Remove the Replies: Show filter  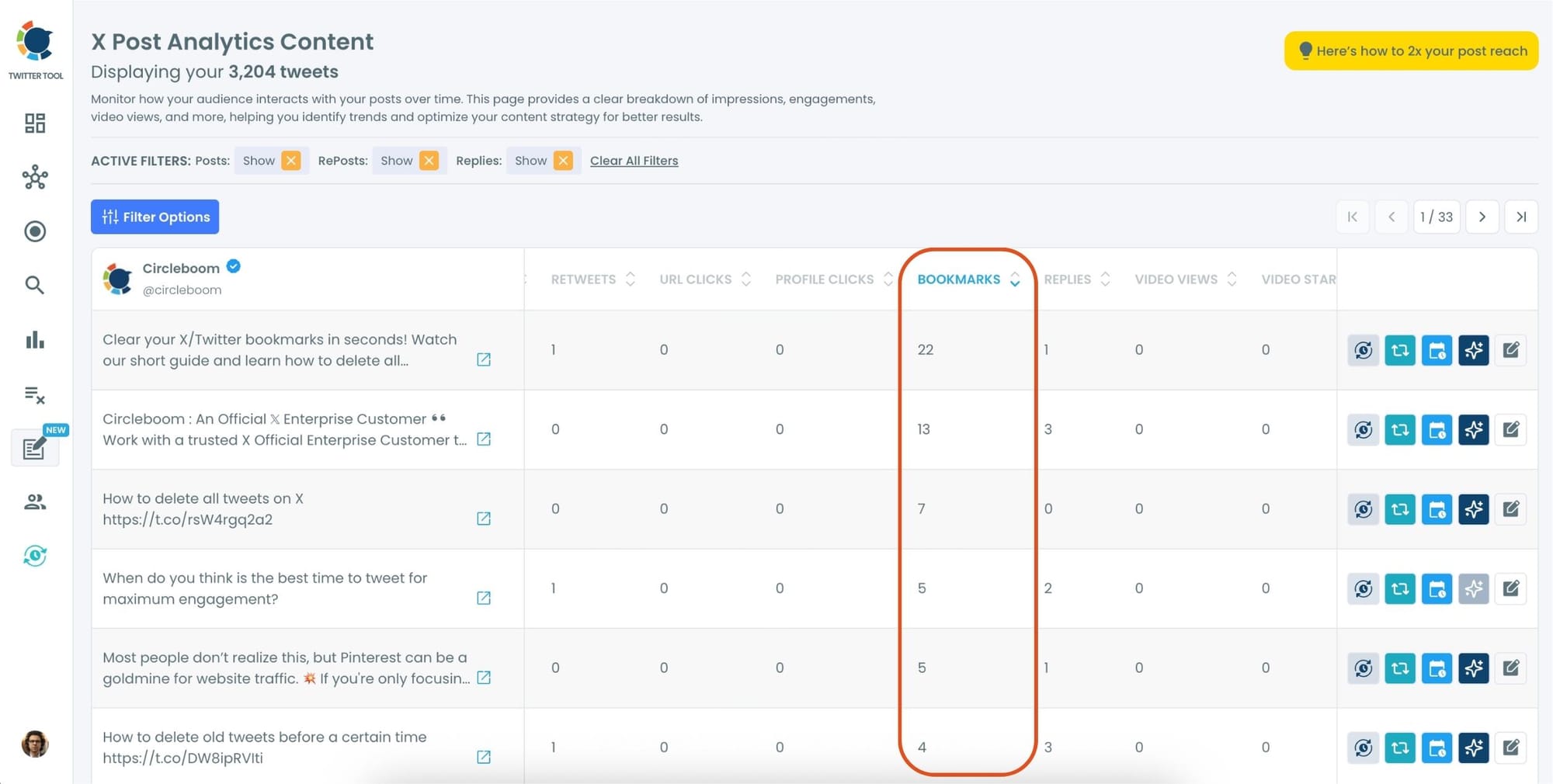click(x=563, y=161)
